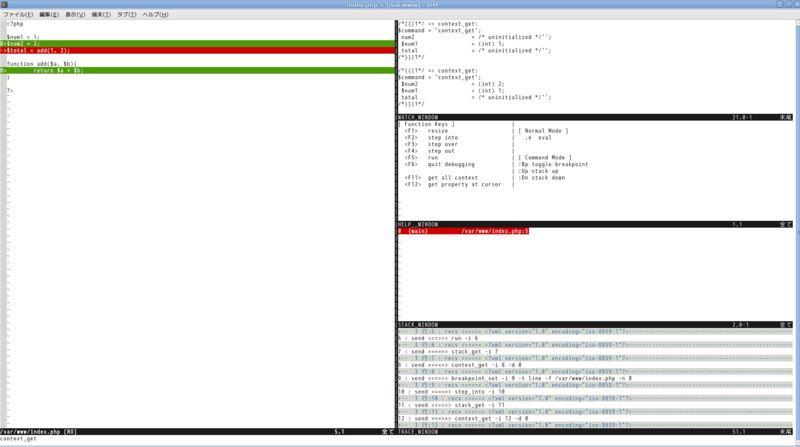Click the '<F1> resize' help line
800x447 pixels.
pos(426,131)
